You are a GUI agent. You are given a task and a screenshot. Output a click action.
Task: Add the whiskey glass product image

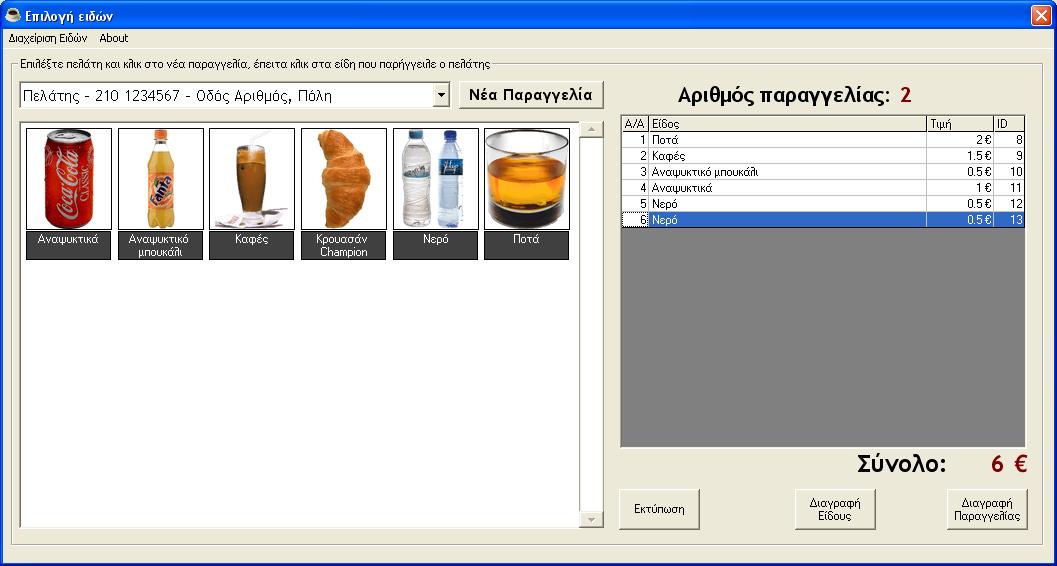pos(526,179)
